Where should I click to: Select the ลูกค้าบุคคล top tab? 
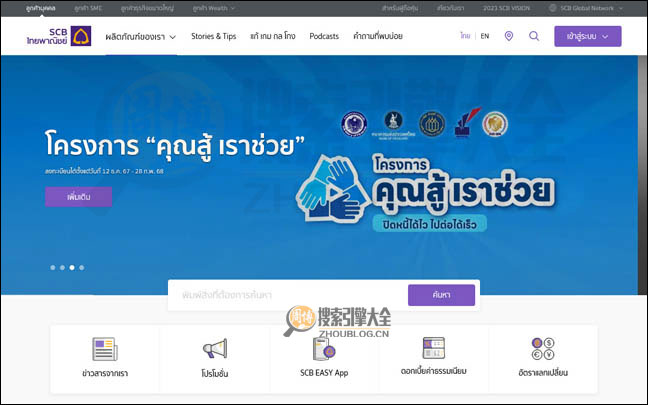click(40, 8)
